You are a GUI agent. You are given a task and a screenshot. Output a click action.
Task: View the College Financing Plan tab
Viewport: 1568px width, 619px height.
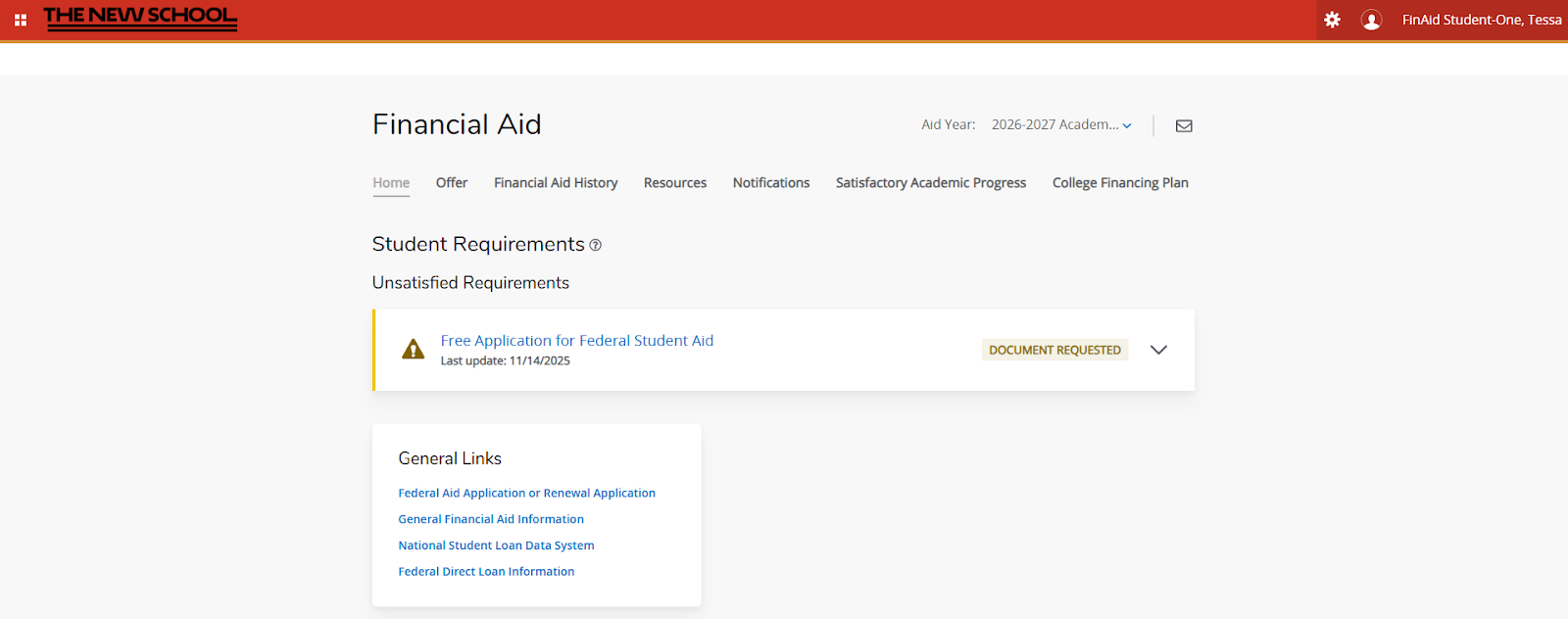(1120, 183)
